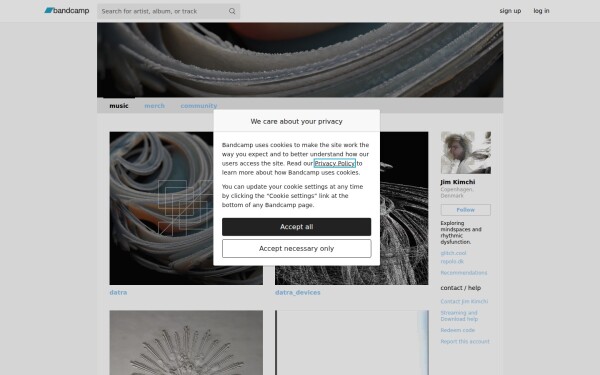Click Report this account
Screen dimensions: 600x375
click(465, 341)
